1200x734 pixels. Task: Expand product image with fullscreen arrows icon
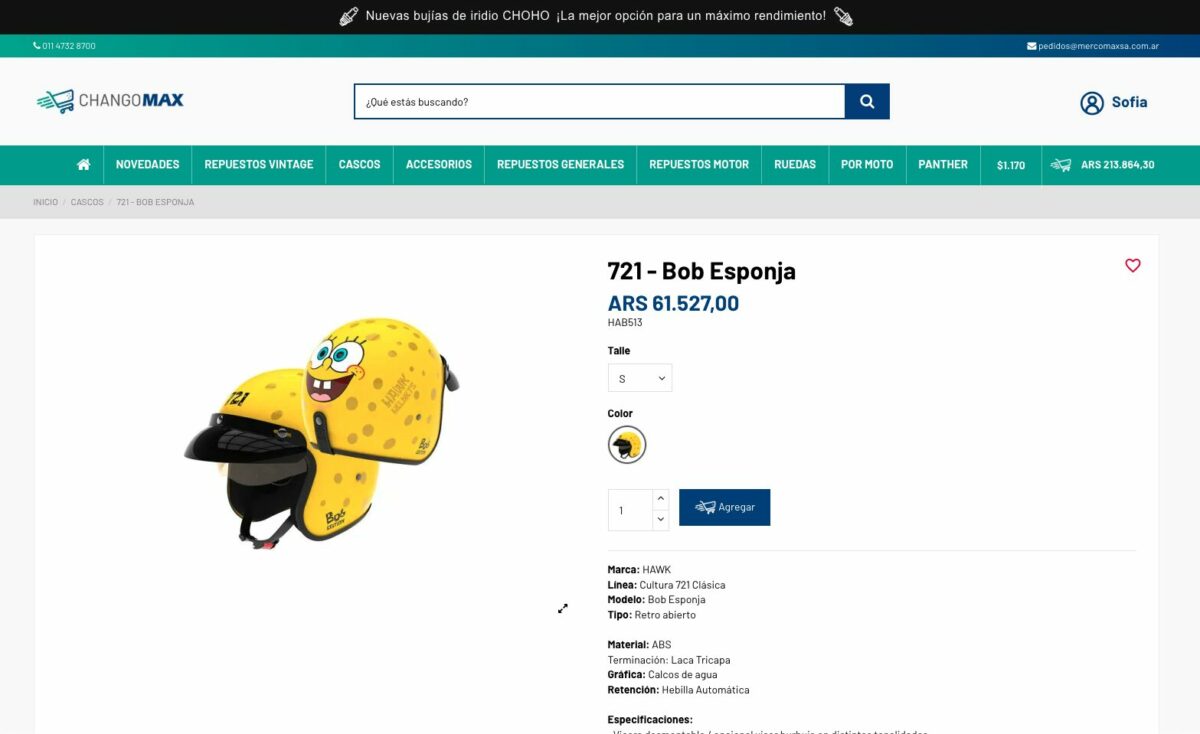point(563,608)
